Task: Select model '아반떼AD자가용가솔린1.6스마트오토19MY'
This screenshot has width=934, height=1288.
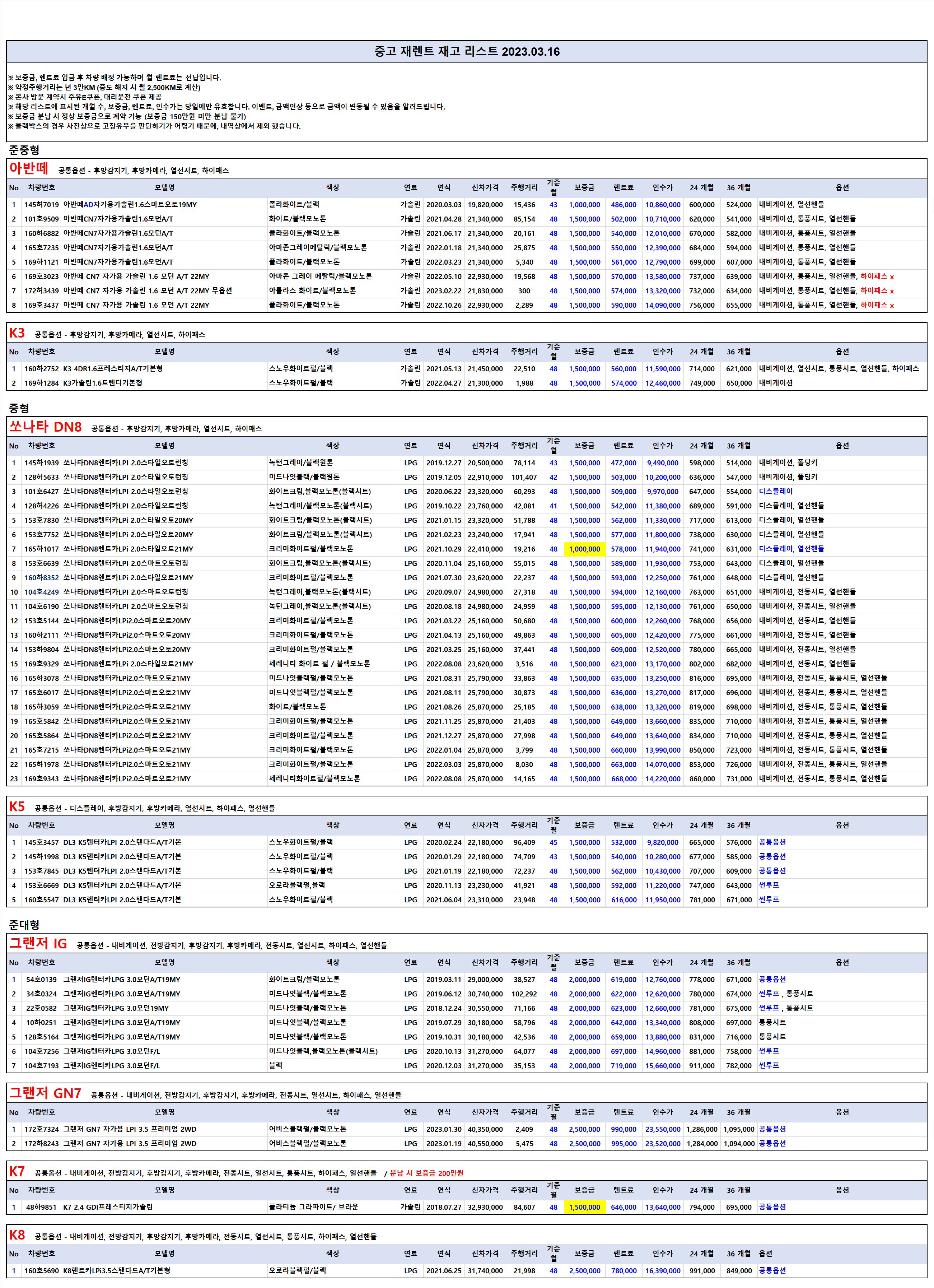Action: [130, 205]
